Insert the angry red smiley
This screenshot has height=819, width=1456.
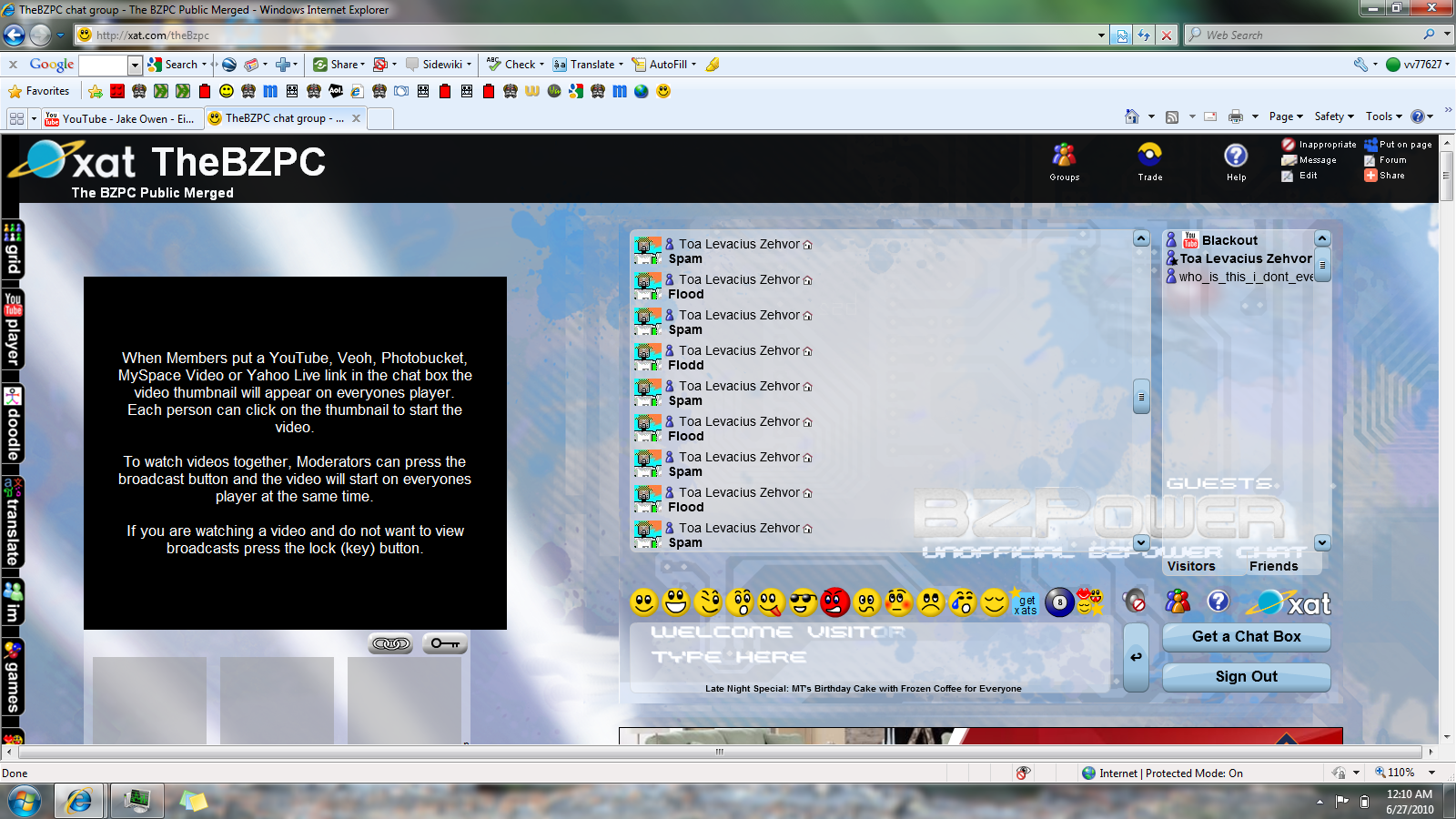pyautogui.click(x=834, y=602)
